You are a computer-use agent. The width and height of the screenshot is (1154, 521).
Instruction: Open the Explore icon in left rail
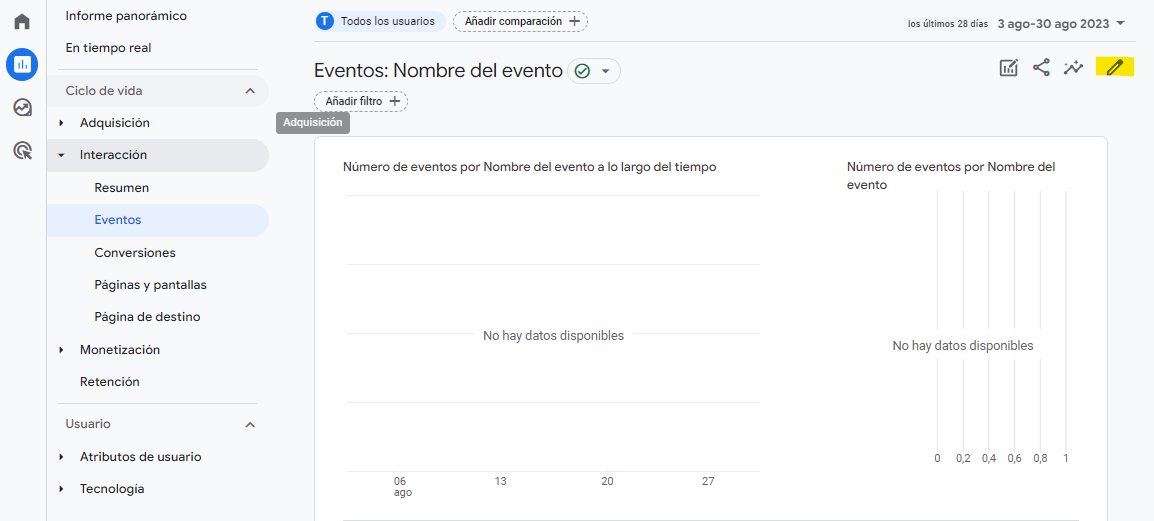22,107
